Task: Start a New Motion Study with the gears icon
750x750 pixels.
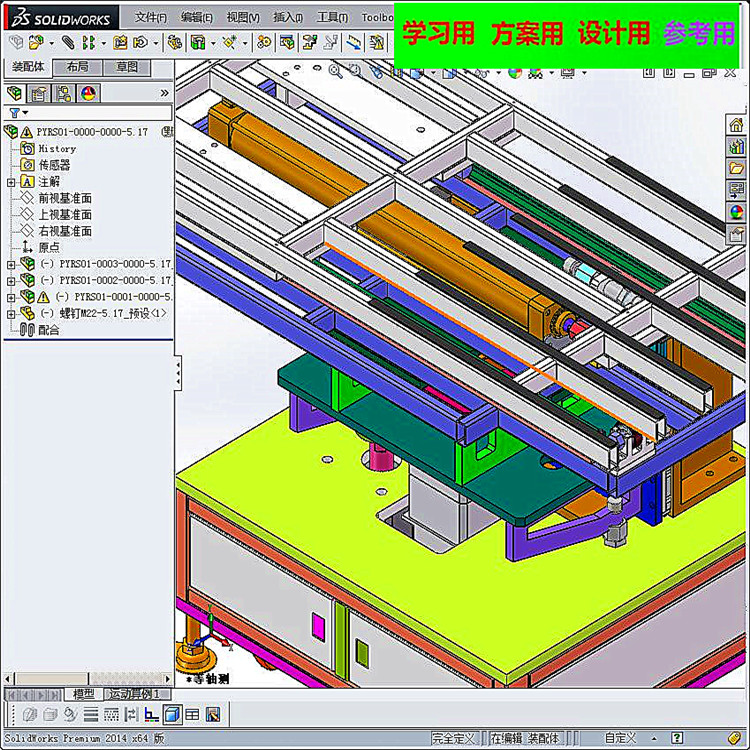Action: [264, 43]
